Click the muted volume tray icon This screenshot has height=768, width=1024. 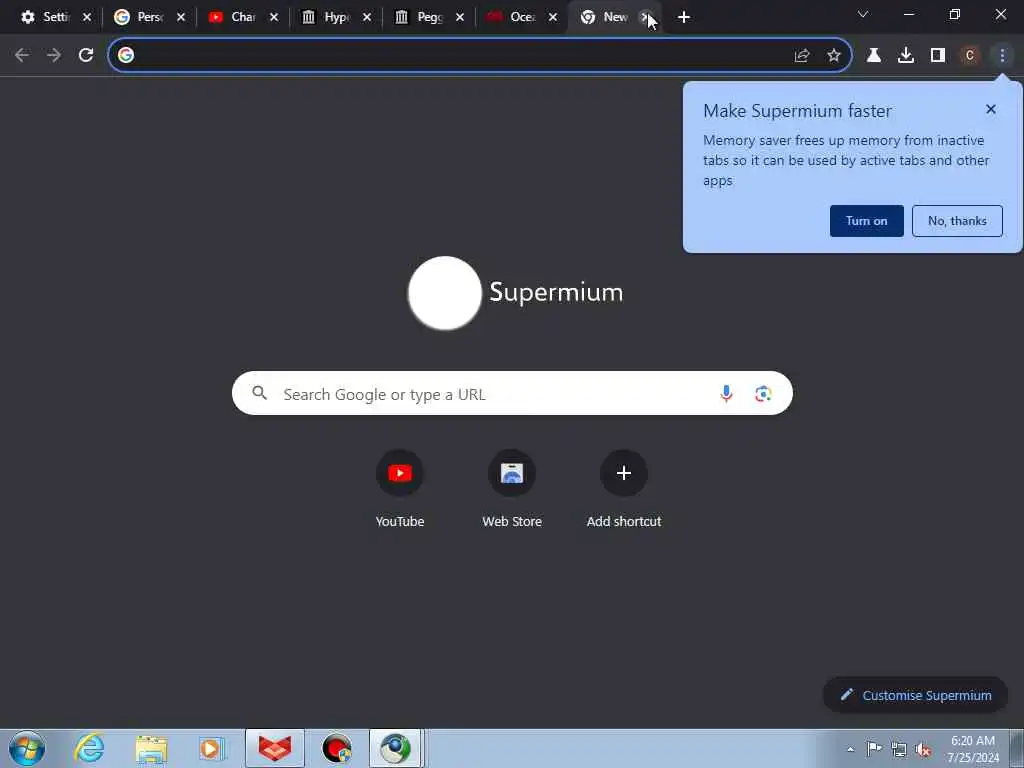923,749
